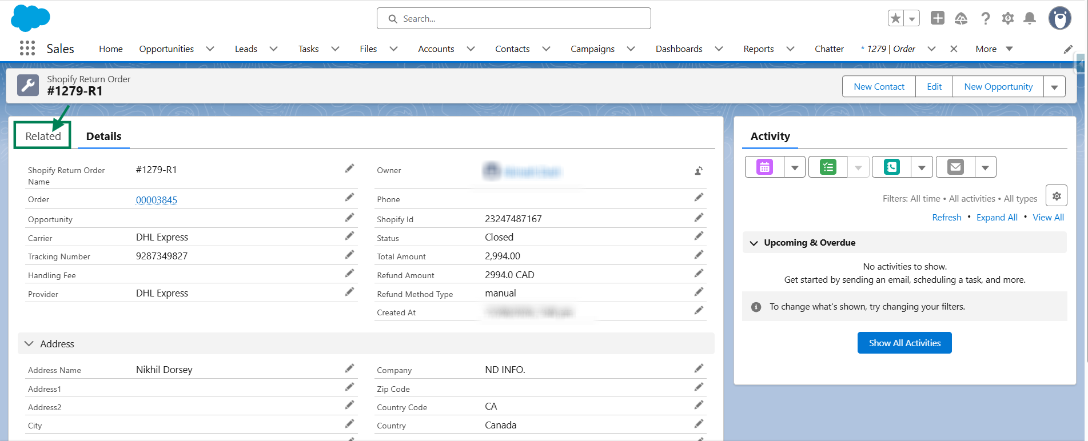The width and height of the screenshot is (1088, 441).
Task: Open the user profile avatar
Action: tap(1060, 19)
